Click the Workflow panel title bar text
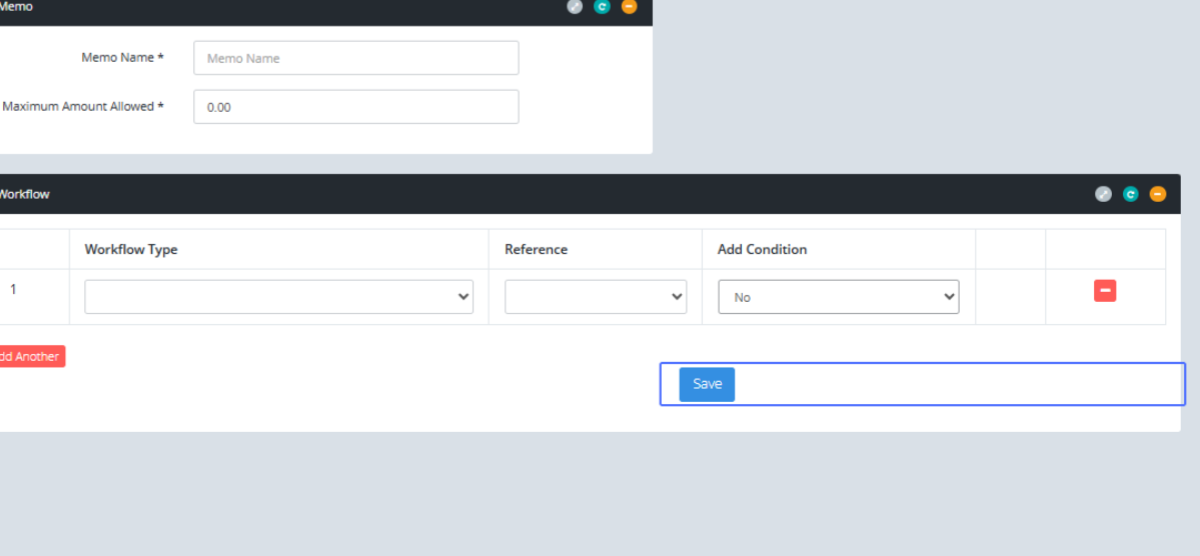Screen dimensions: 1200x556 tap(24, 194)
